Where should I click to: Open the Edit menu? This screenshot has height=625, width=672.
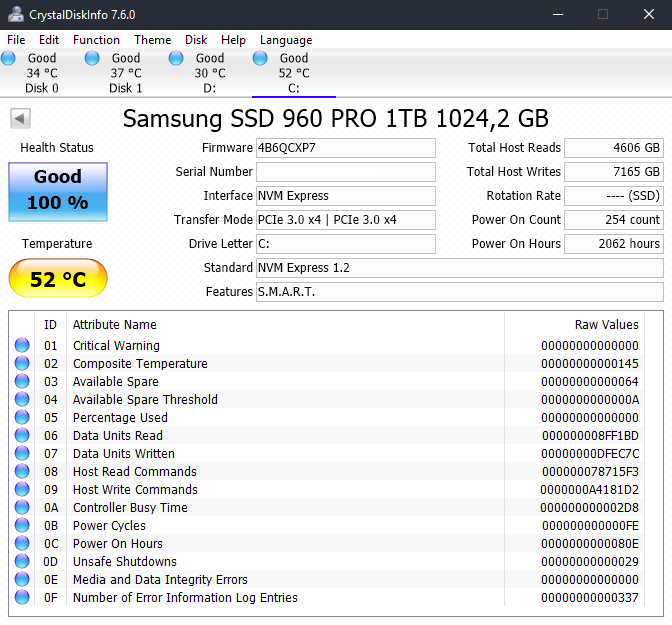coord(49,40)
